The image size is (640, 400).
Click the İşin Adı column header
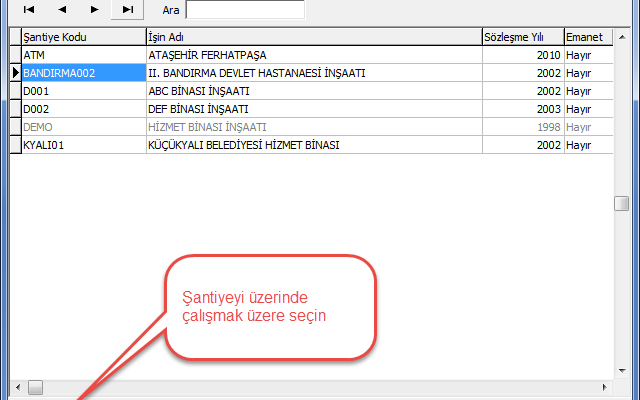(x=312, y=37)
